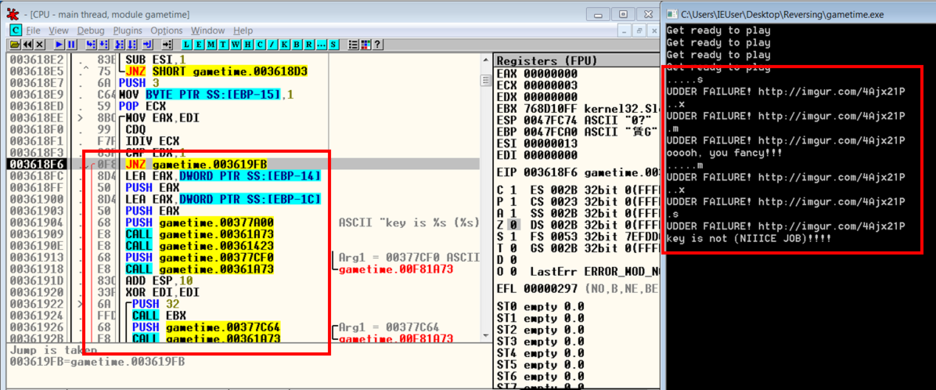Viewport: 936px width, 390px height.
Task: Show Run trace with ellipsis button
Action: 321,44
